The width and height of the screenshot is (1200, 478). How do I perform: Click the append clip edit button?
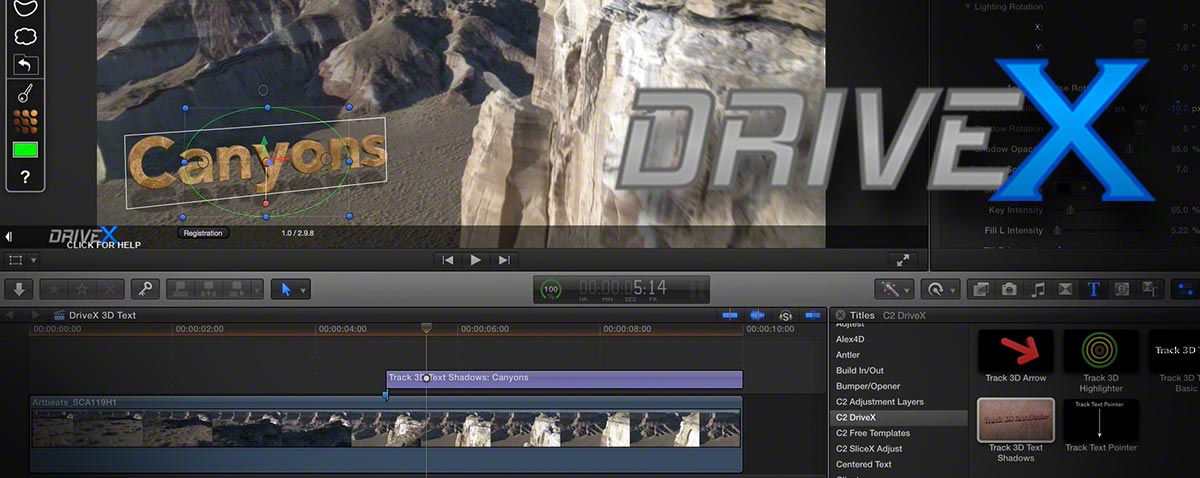click(237, 289)
